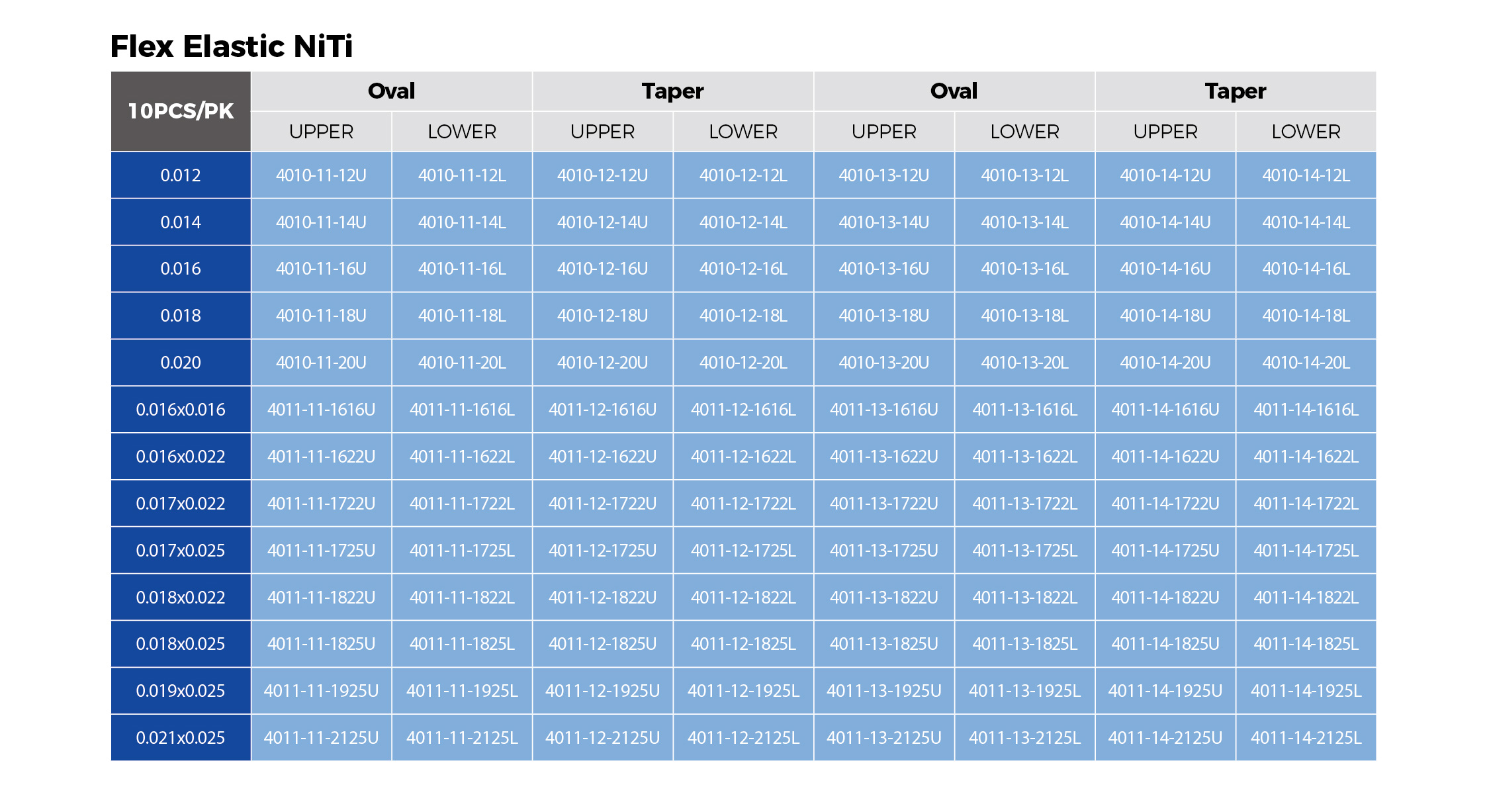Click the Flex Elastic NiTi title
This screenshot has width=1487, height=812.
pyautogui.click(x=232, y=46)
